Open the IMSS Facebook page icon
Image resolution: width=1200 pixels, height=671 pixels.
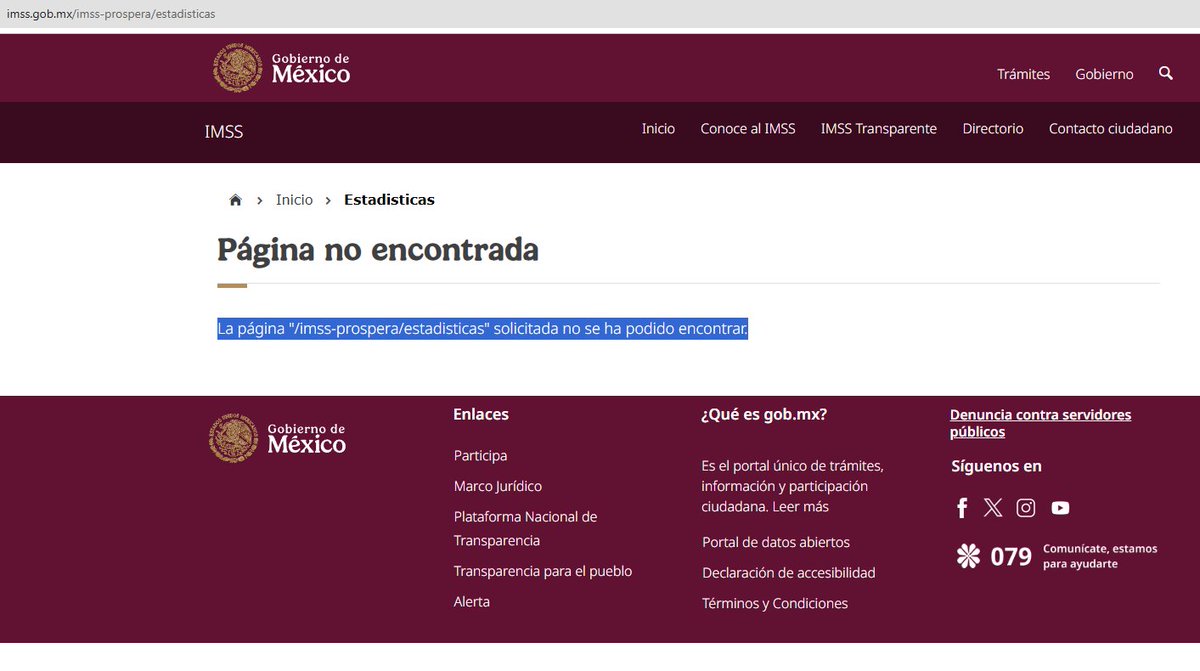(962, 508)
